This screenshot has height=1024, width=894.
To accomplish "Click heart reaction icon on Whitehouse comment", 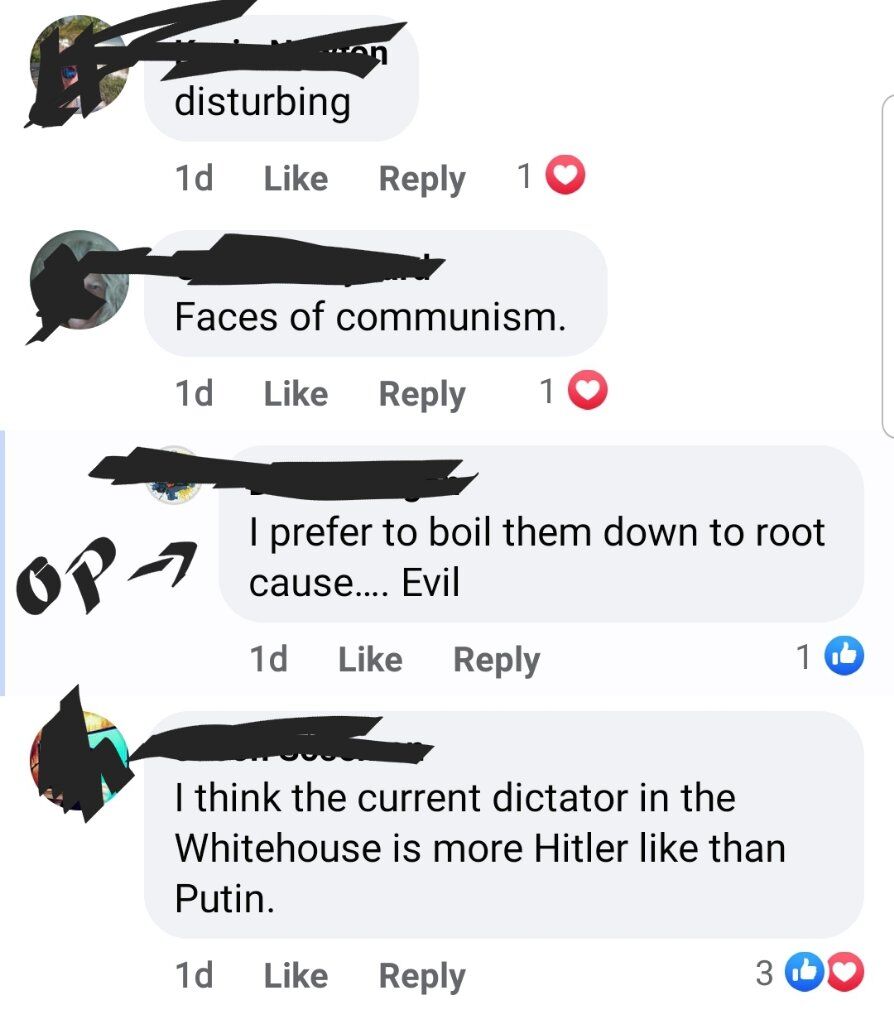I will coord(844,972).
